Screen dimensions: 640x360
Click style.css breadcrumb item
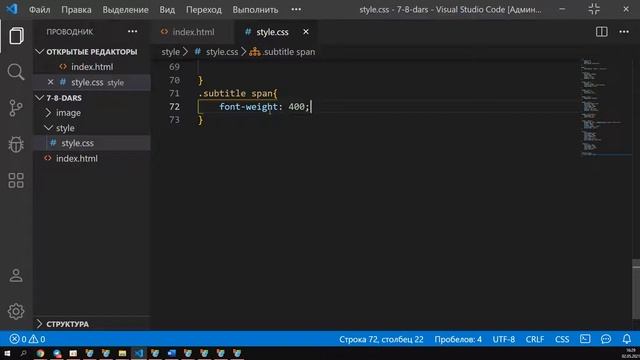click(x=222, y=52)
